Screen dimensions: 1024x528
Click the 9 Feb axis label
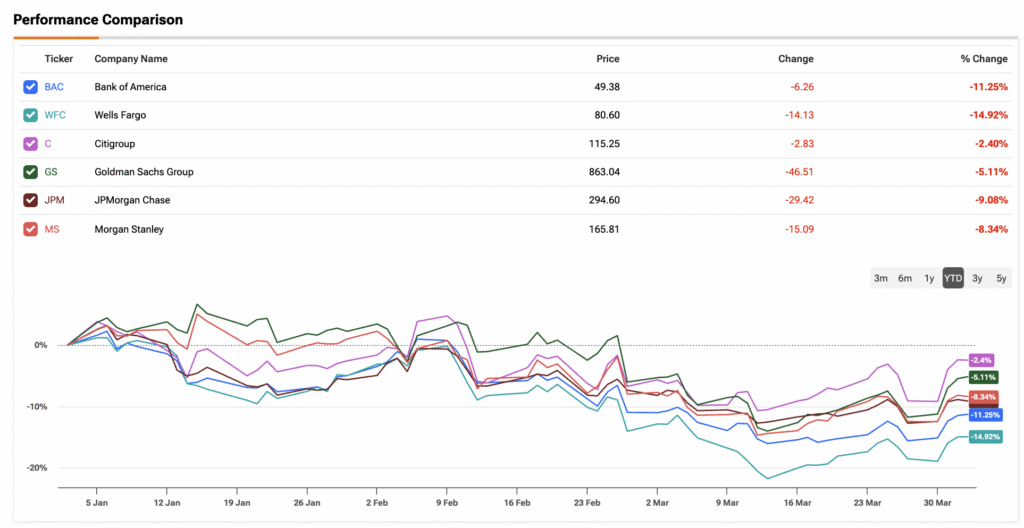pos(447,502)
